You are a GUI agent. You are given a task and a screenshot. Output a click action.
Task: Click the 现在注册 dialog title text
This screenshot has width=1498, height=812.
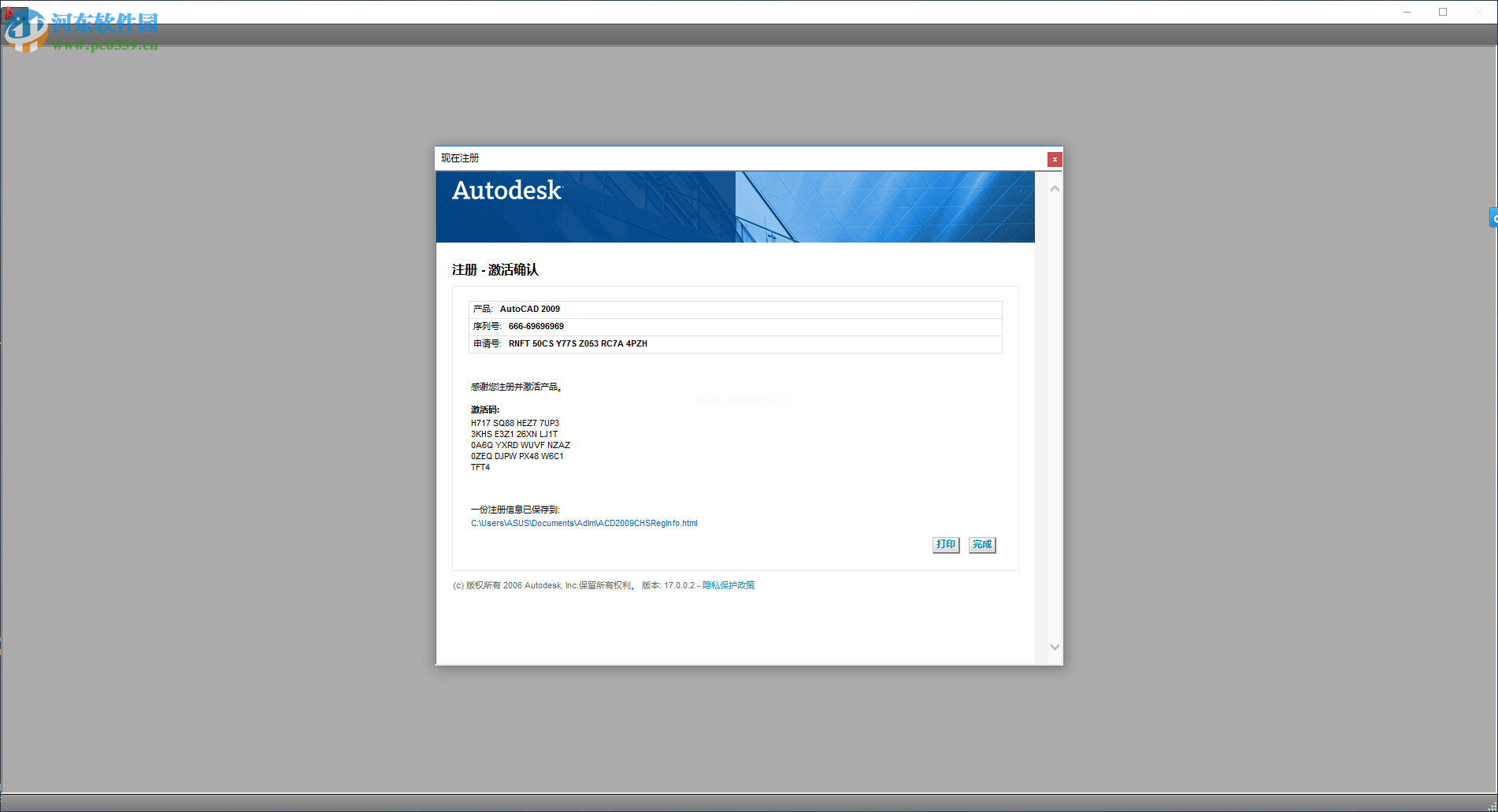tap(460, 158)
